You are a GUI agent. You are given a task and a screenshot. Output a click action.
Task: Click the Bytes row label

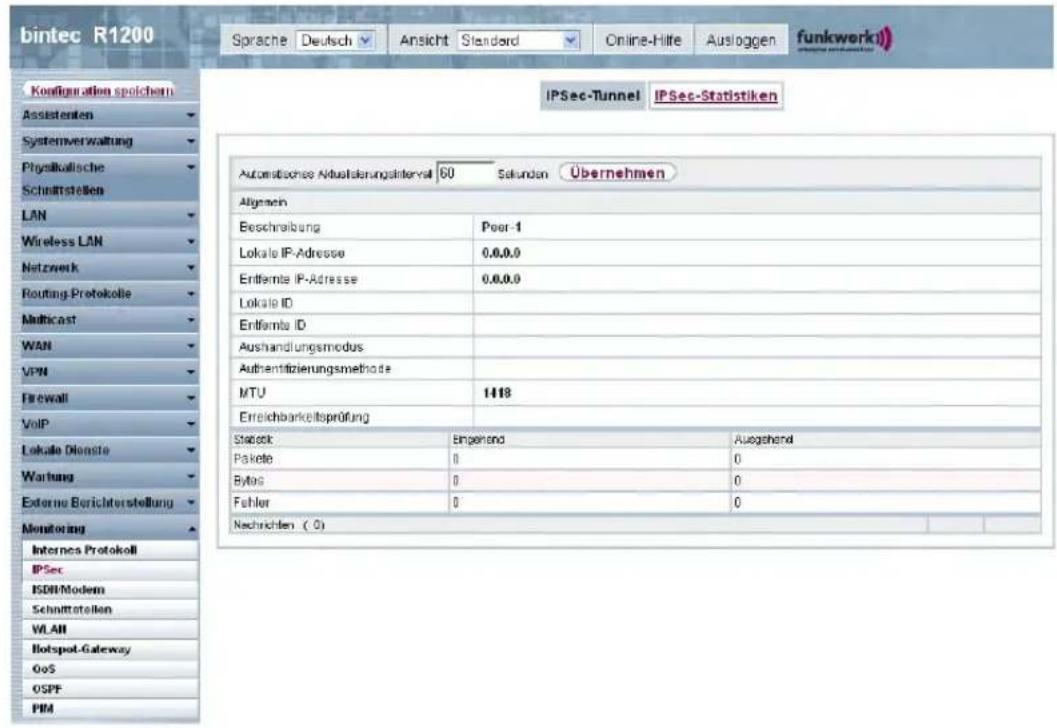click(248, 481)
